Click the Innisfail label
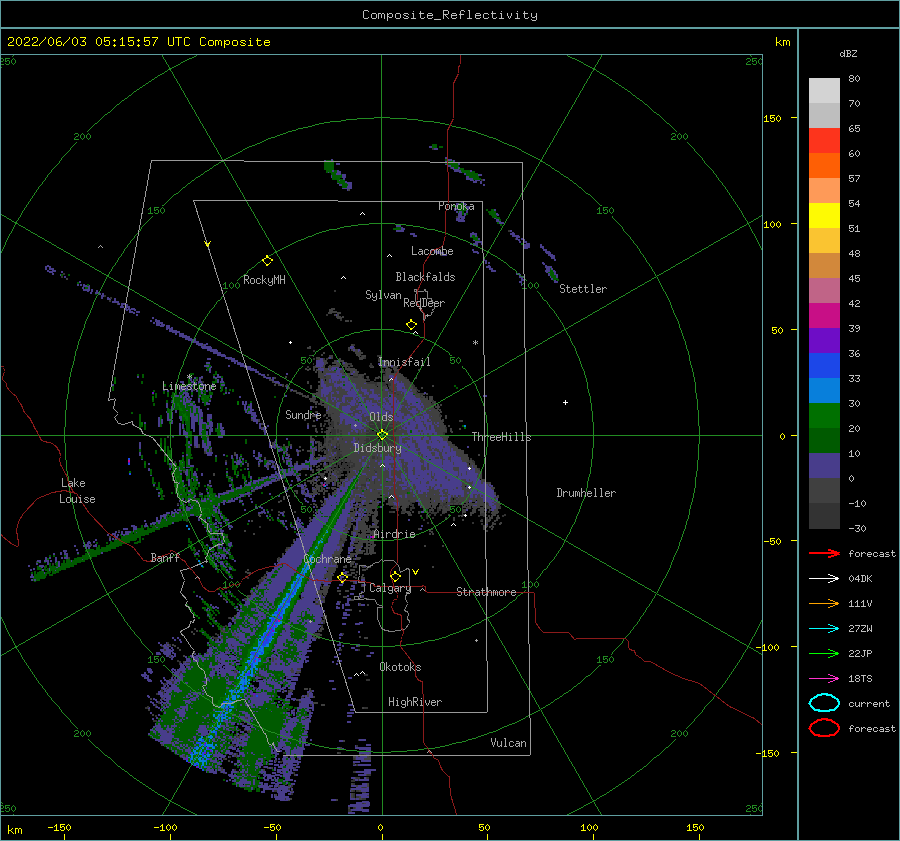The width and height of the screenshot is (900, 841). pos(404,362)
